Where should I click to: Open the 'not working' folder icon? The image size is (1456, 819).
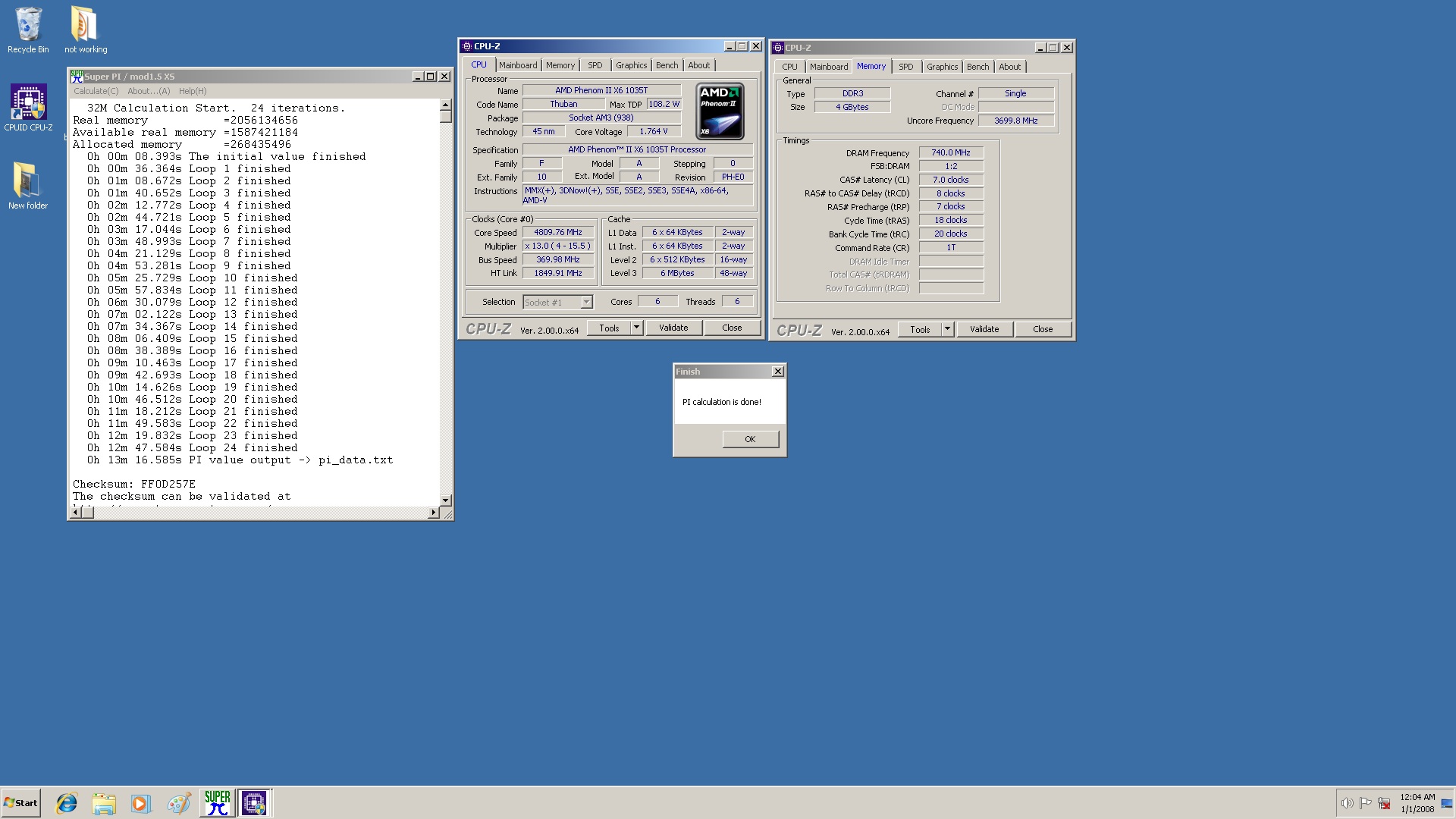click(x=85, y=30)
